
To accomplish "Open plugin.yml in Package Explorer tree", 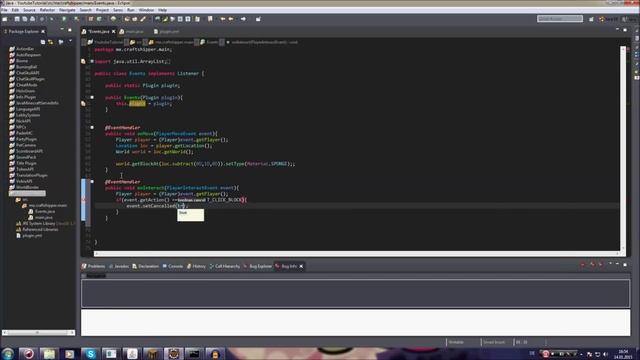I will coord(29,236).
